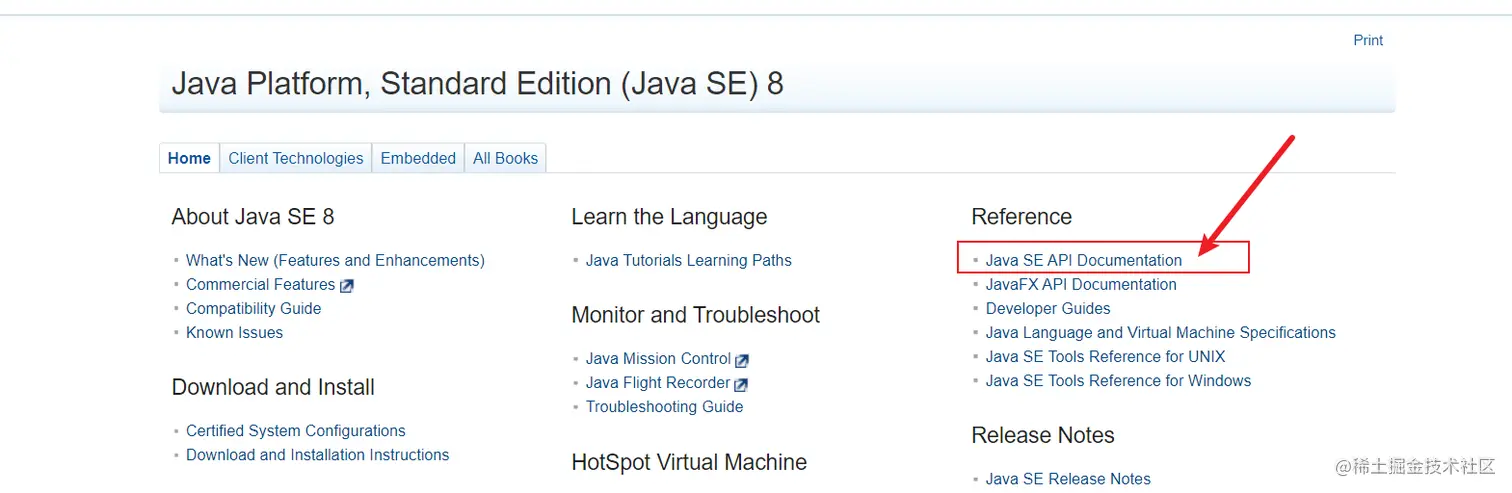Go to the Home tab
The image size is (1512, 493).
(189, 158)
